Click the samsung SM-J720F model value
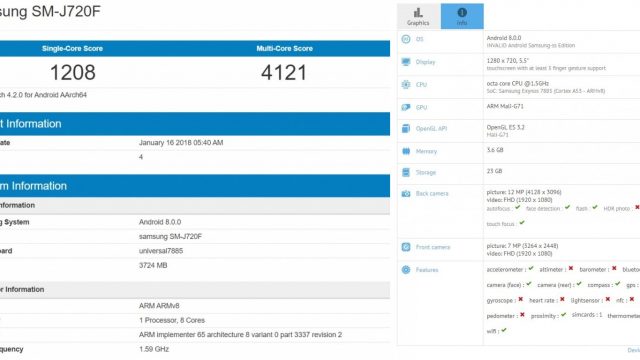This screenshot has height=360, width=640. coord(170,236)
